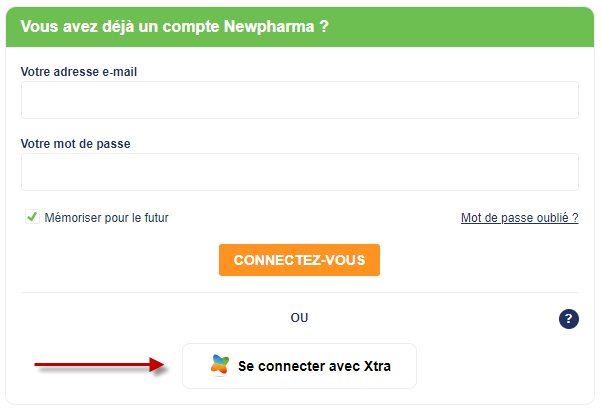Click the green checkmark tick
The width and height of the screenshot is (601, 409).
(x=32, y=217)
